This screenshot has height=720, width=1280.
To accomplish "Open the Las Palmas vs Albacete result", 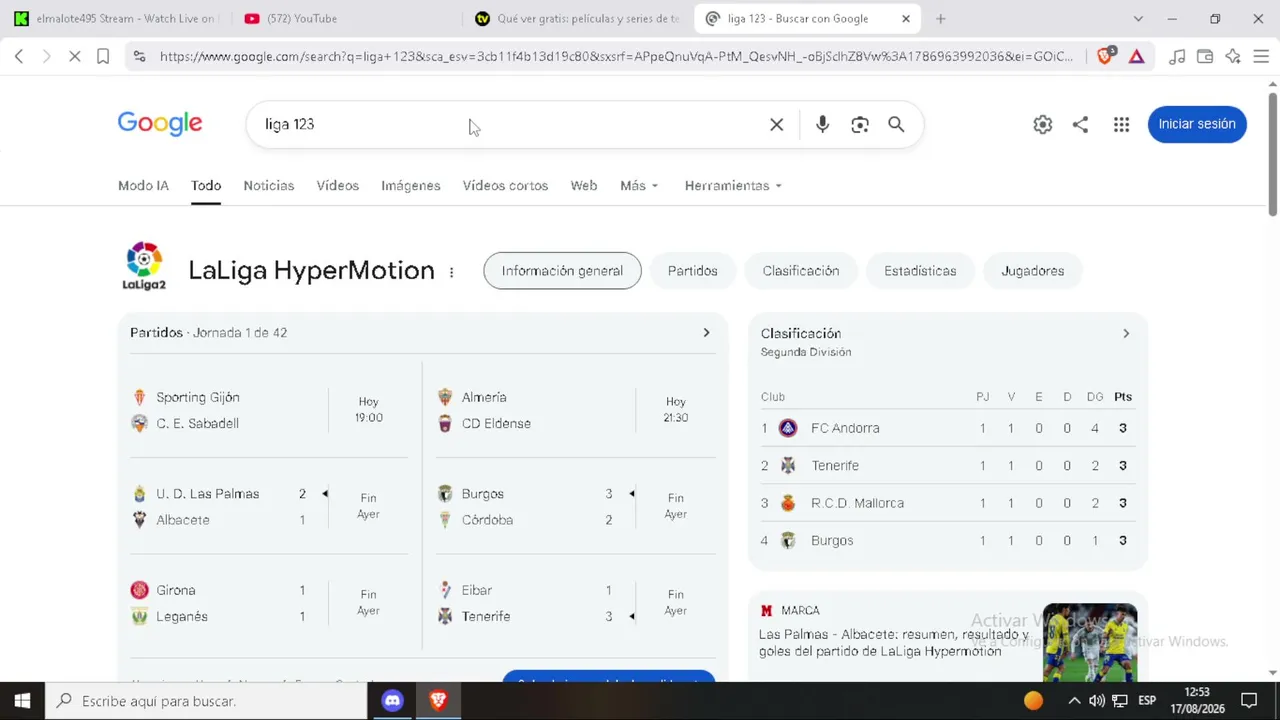I will tap(269, 507).
